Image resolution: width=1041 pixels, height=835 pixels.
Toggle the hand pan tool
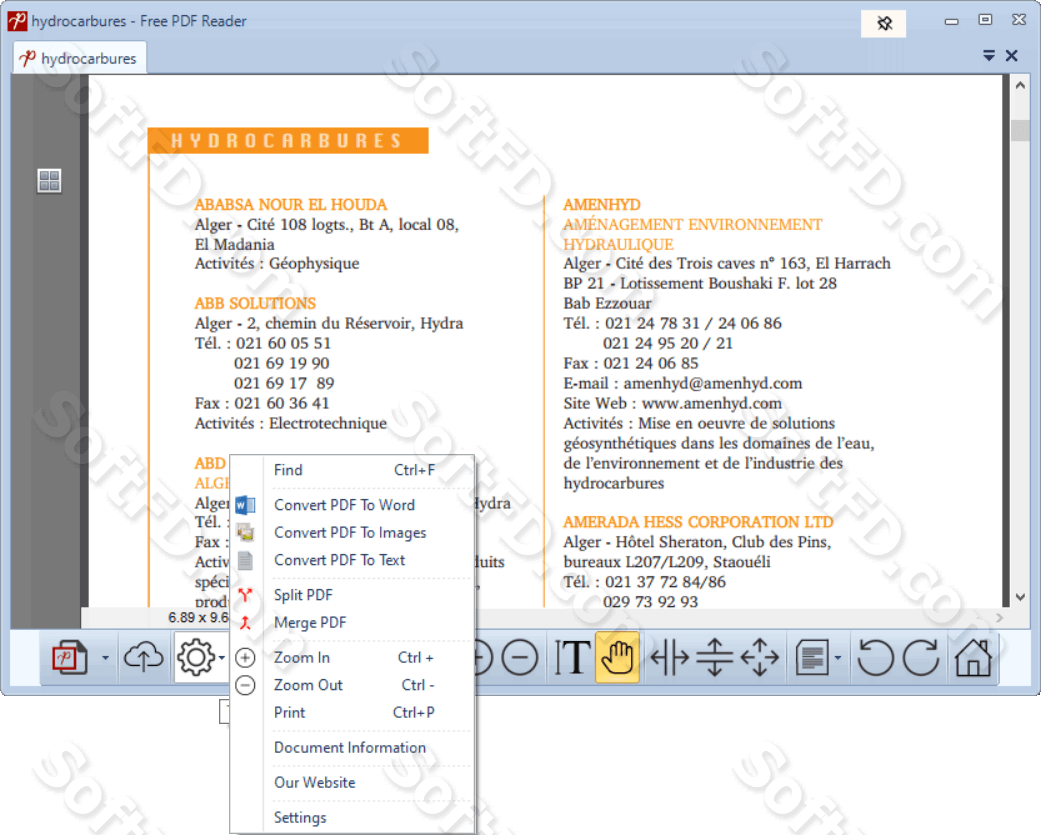click(x=617, y=658)
